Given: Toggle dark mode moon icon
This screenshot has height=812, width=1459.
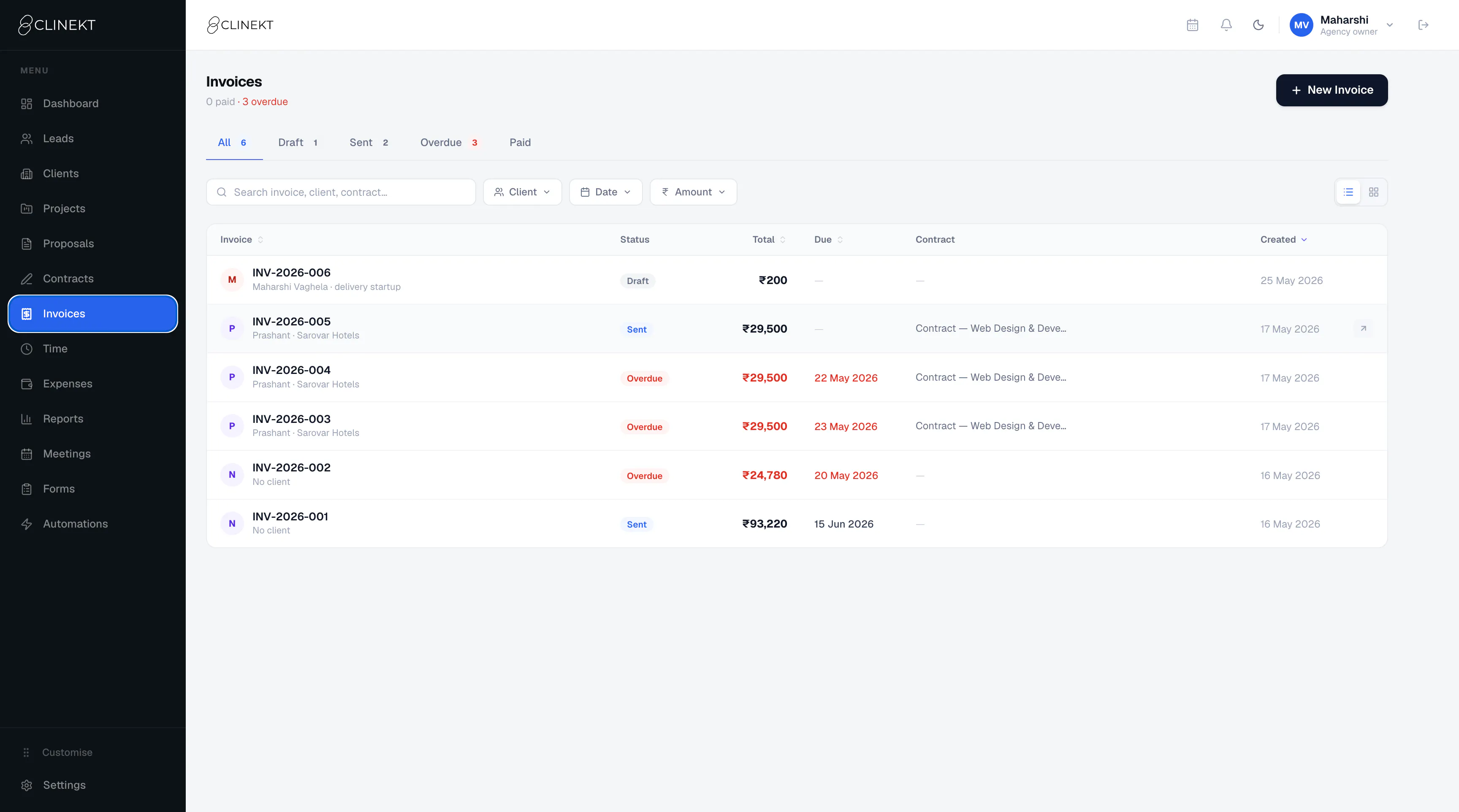Looking at the screenshot, I should tap(1258, 25).
